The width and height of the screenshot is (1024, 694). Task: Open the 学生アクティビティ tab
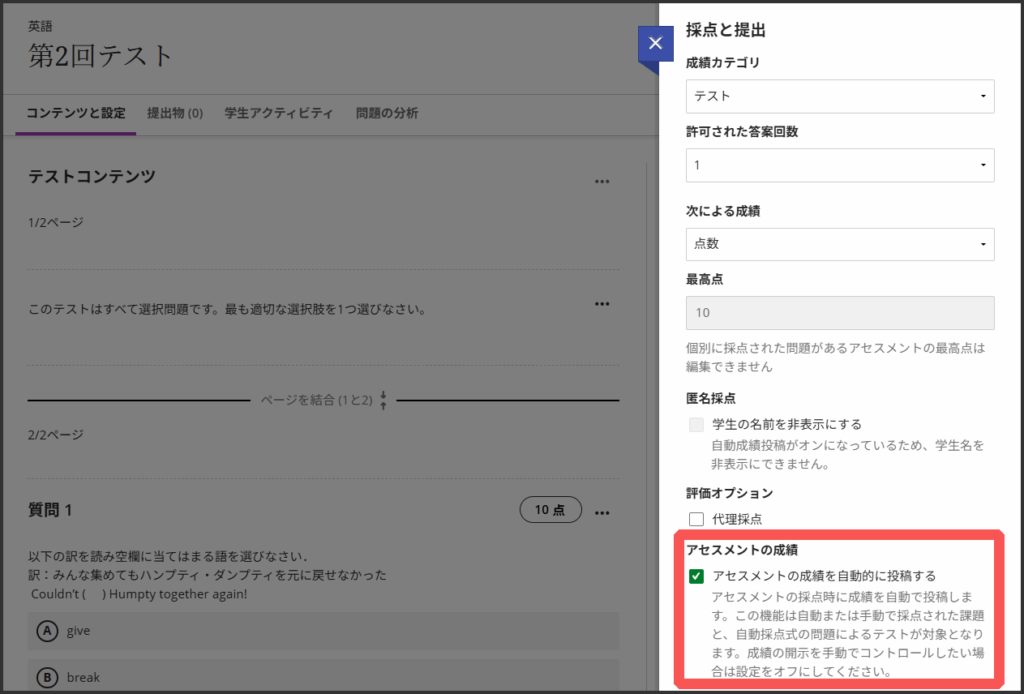coord(279,113)
